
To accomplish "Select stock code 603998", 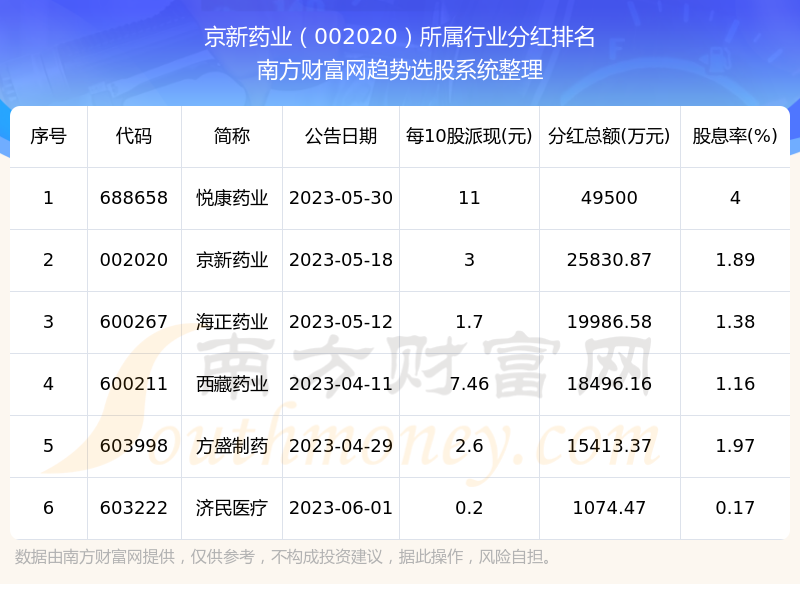I will pyautogui.click(x=134, y=446).
